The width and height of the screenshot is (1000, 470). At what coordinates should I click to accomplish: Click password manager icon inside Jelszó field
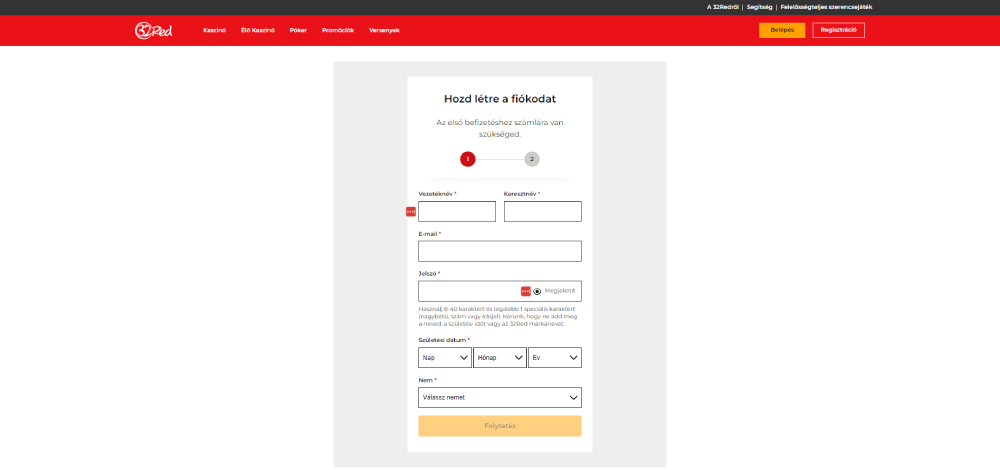pos(526,291)
